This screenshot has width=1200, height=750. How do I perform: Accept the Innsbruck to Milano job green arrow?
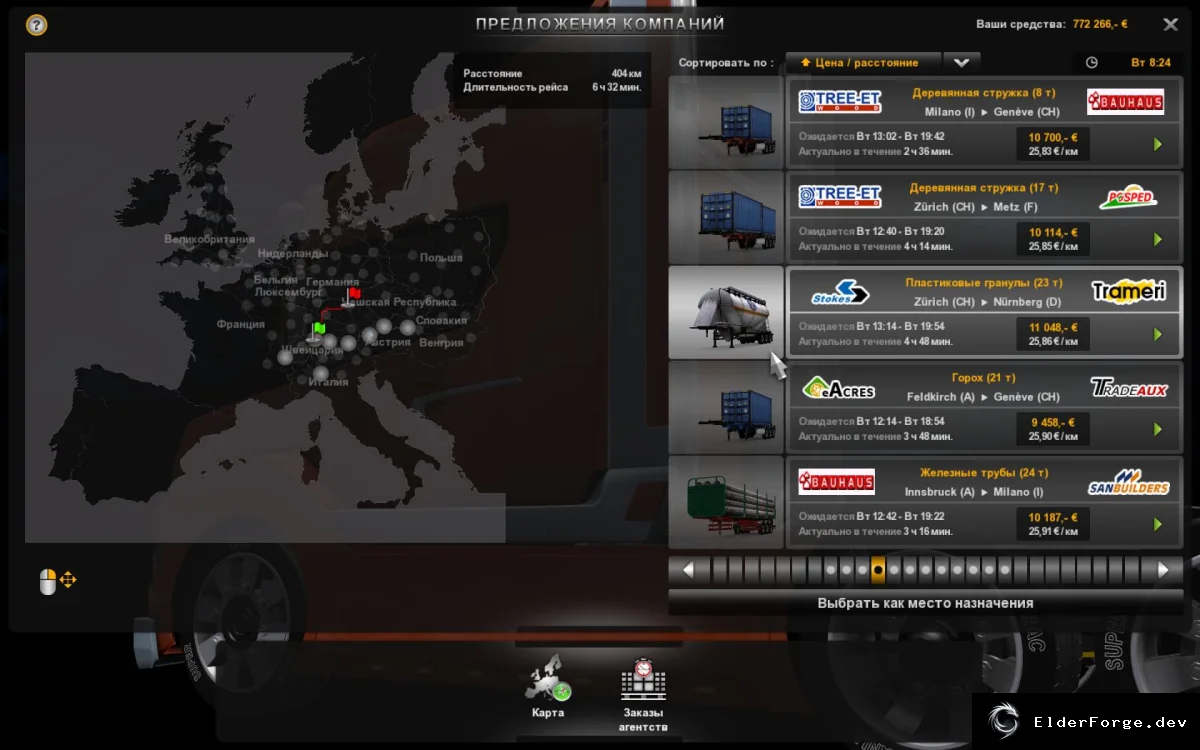1158,524
